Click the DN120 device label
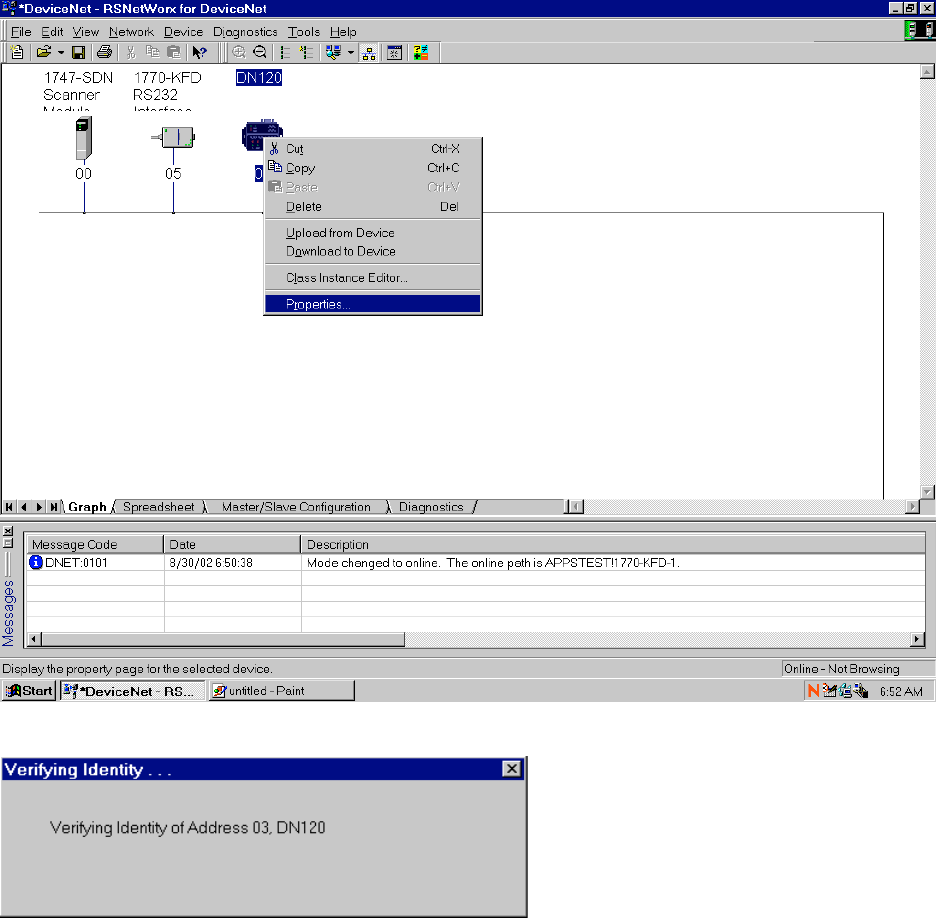The height and width of the screenshot is (918, 936). click(x=258, y=78)
